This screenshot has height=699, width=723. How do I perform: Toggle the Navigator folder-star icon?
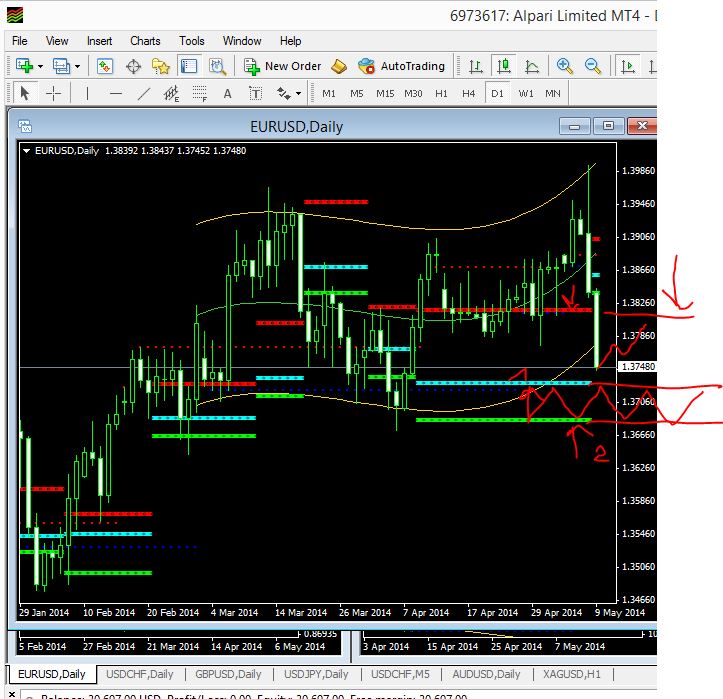[x=161, y=66]
